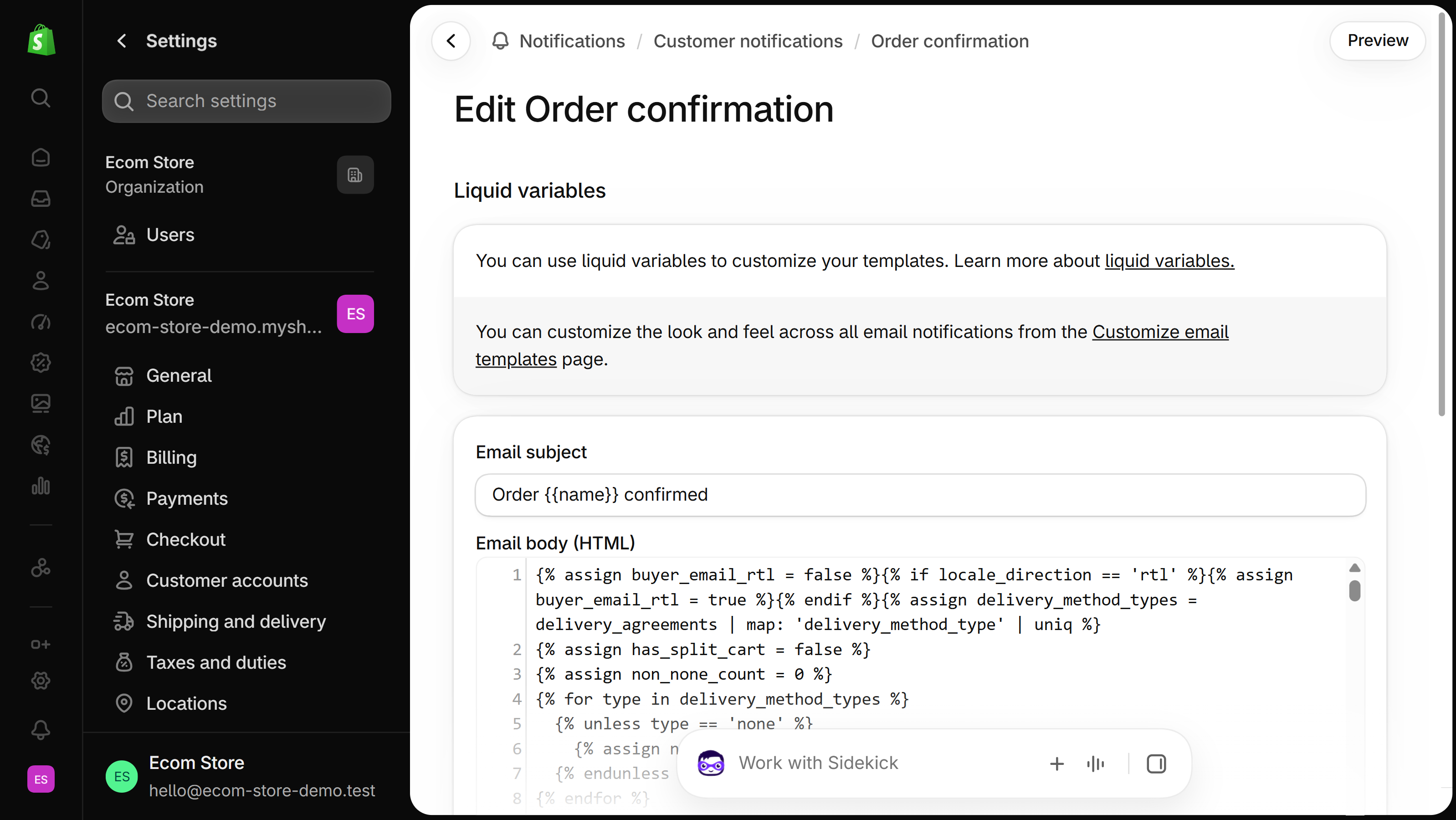This screenshot has height=820, width=1456.
Task: Click the pink ES store badge
Action: click(355, 313)
